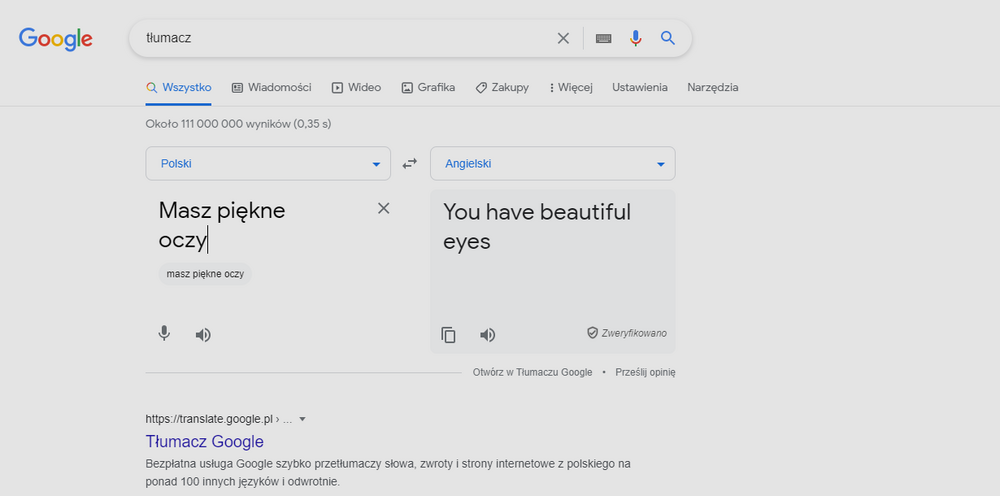Clear the Polish source text
The width and height of the screenshot is (1000, 496).
click(383, 208)
